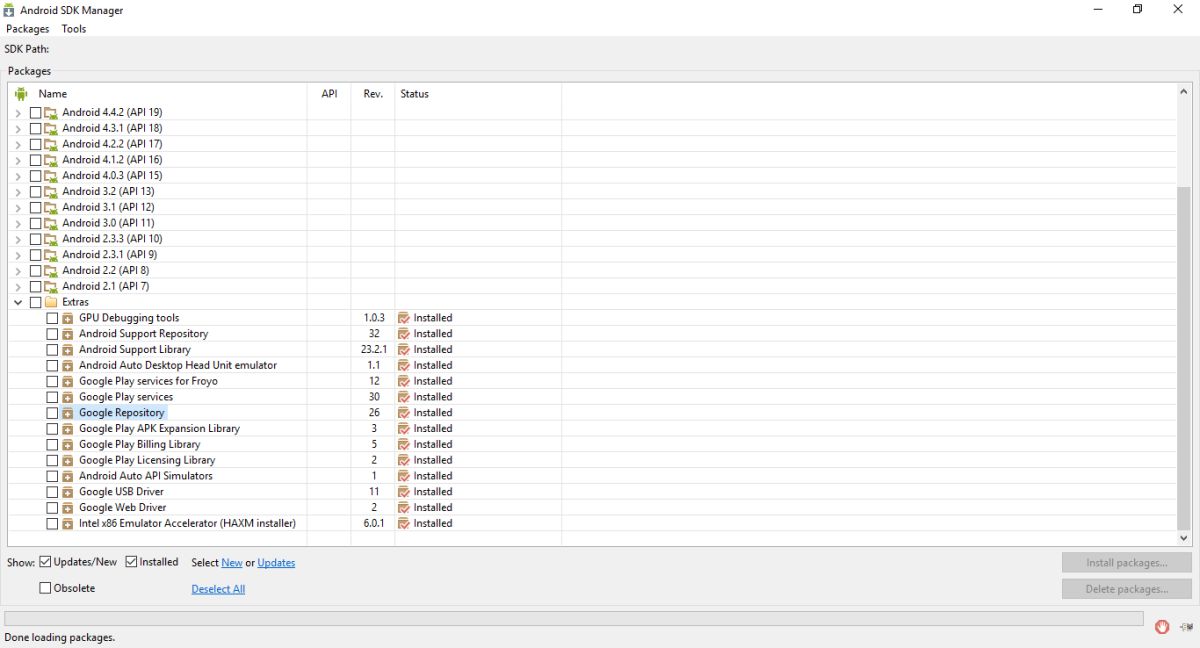Image resolution: width=1200 pixels, height=648 pixels.
Task: Open the Packages menu
Action: [27, 29]
